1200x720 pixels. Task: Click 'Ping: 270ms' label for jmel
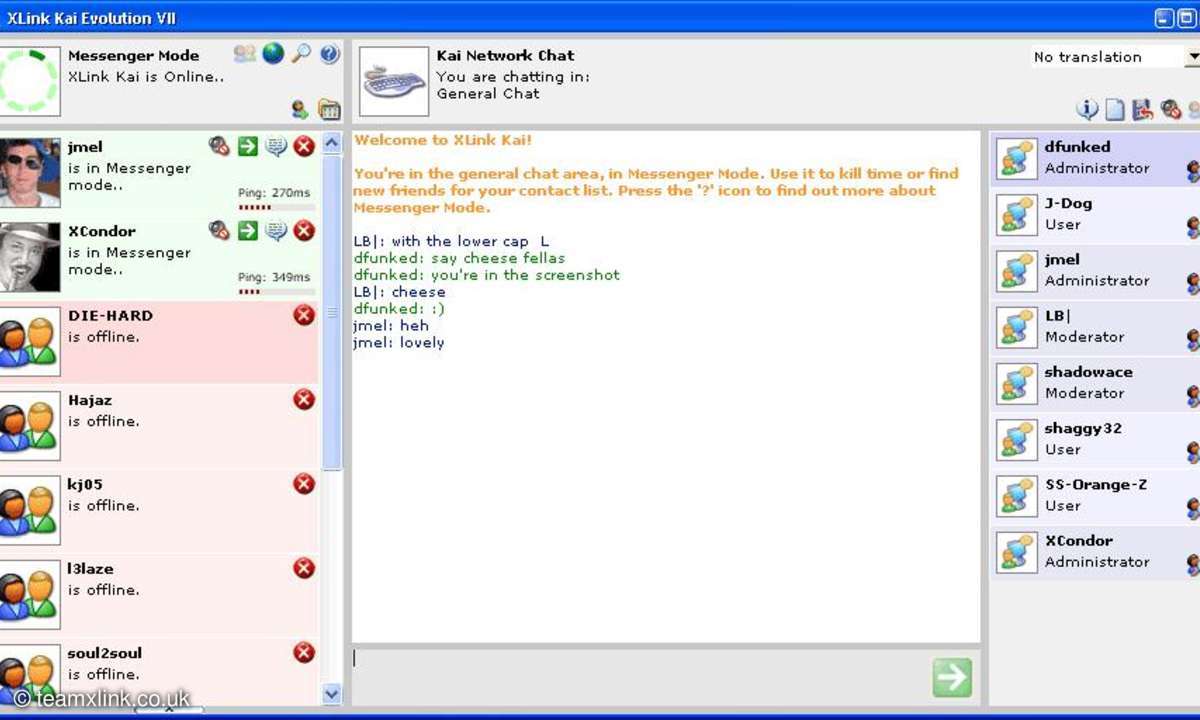point(274,193)
